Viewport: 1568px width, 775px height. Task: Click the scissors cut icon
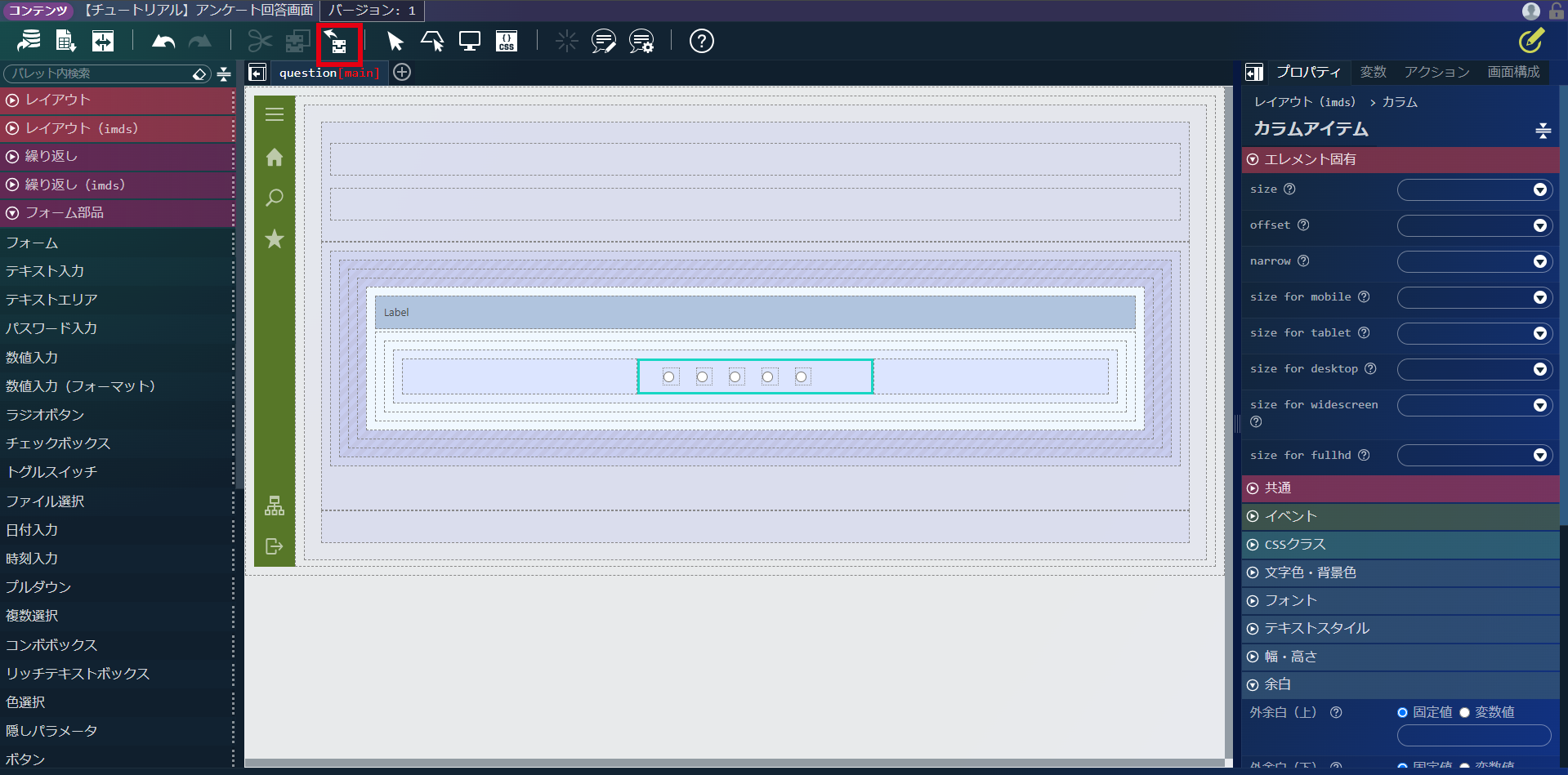coord(260,41)
